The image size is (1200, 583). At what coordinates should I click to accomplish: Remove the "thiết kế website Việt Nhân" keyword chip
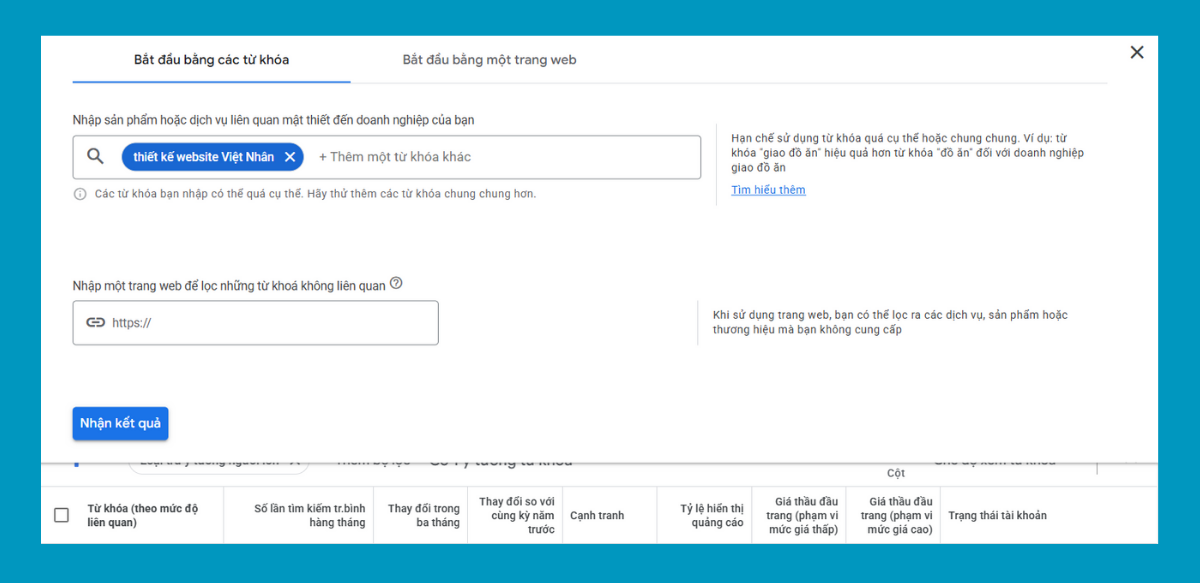coord(290,157)
